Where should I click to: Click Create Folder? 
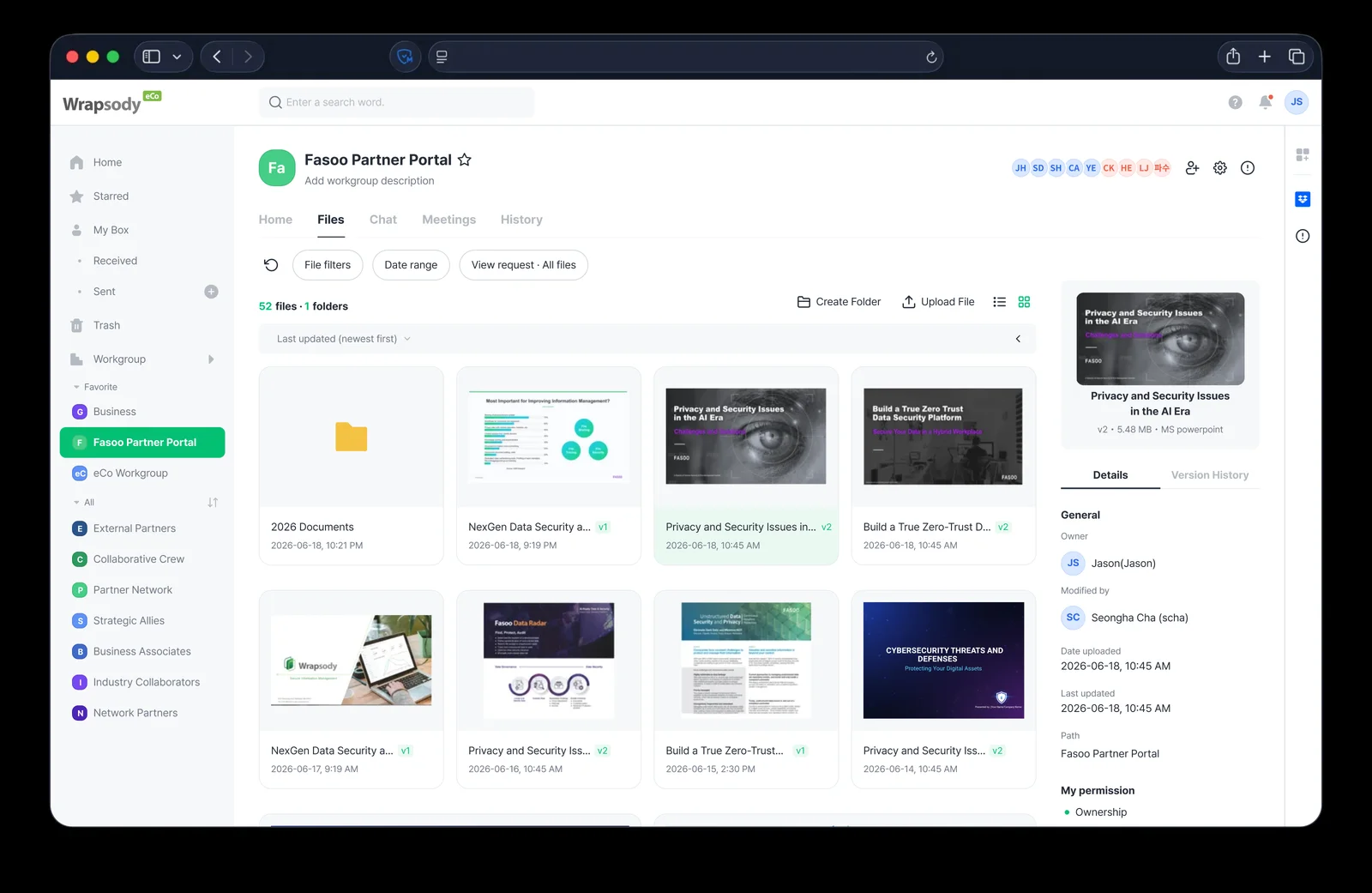[x=839, y=302]
